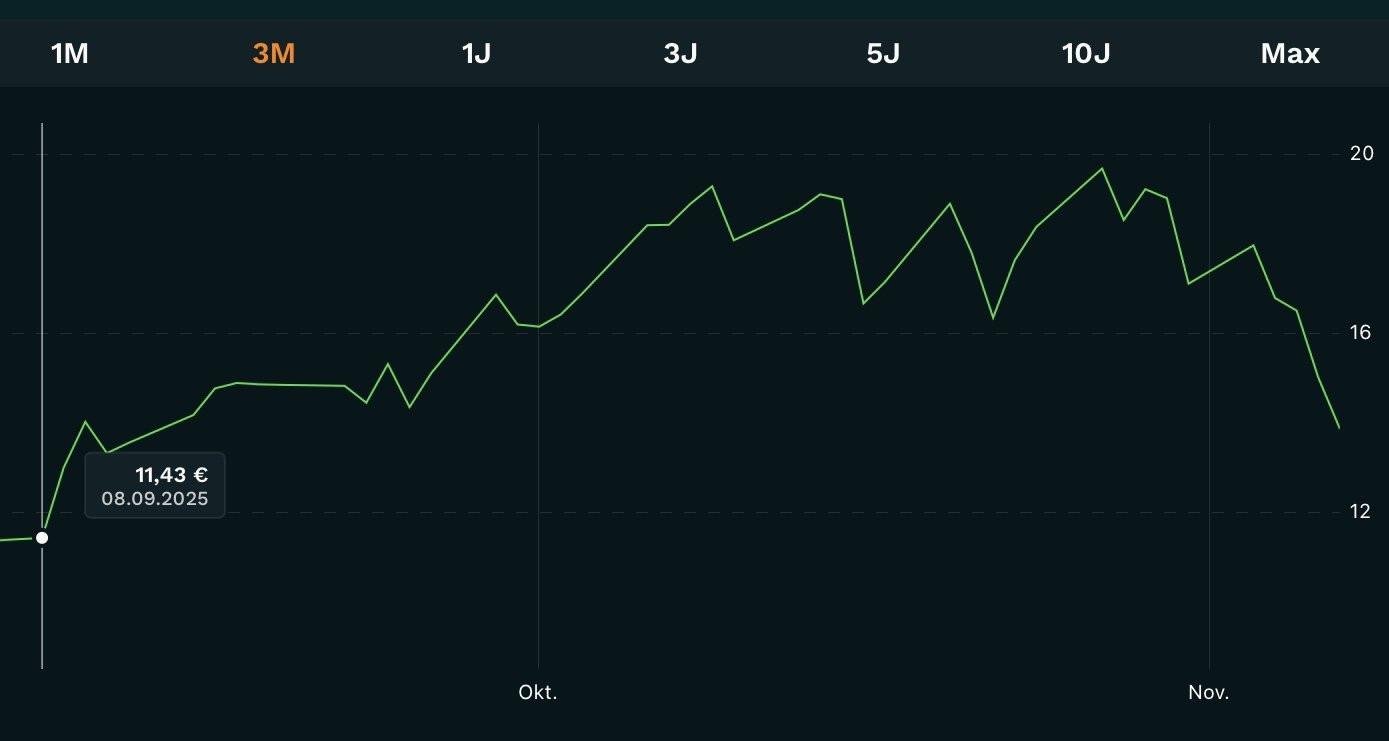Click the Okt. month axis label
Screen dimensions: 1389x741
coord(538,692)
